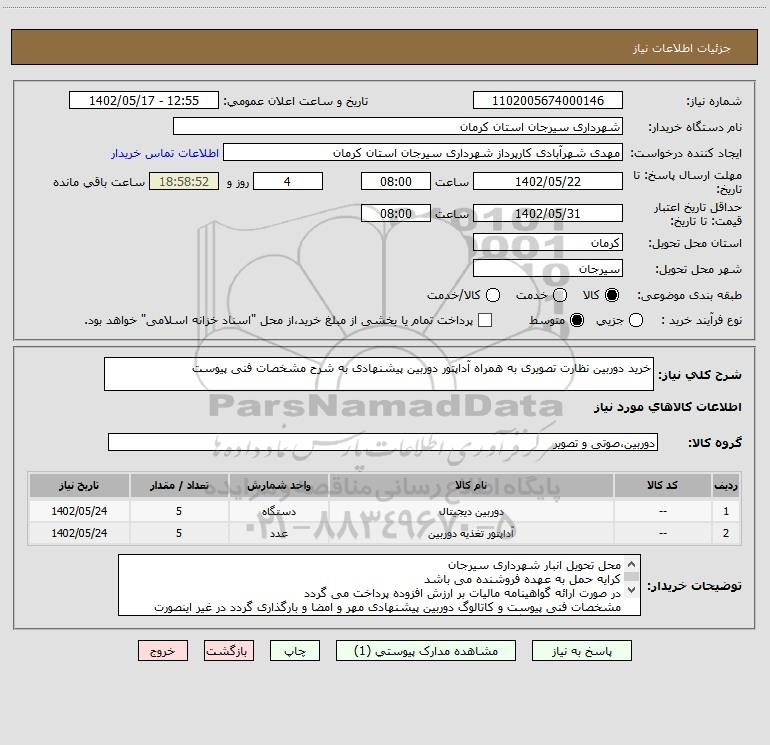
Task: Click the کد کالا column header
Action: (x=662, y=486)
